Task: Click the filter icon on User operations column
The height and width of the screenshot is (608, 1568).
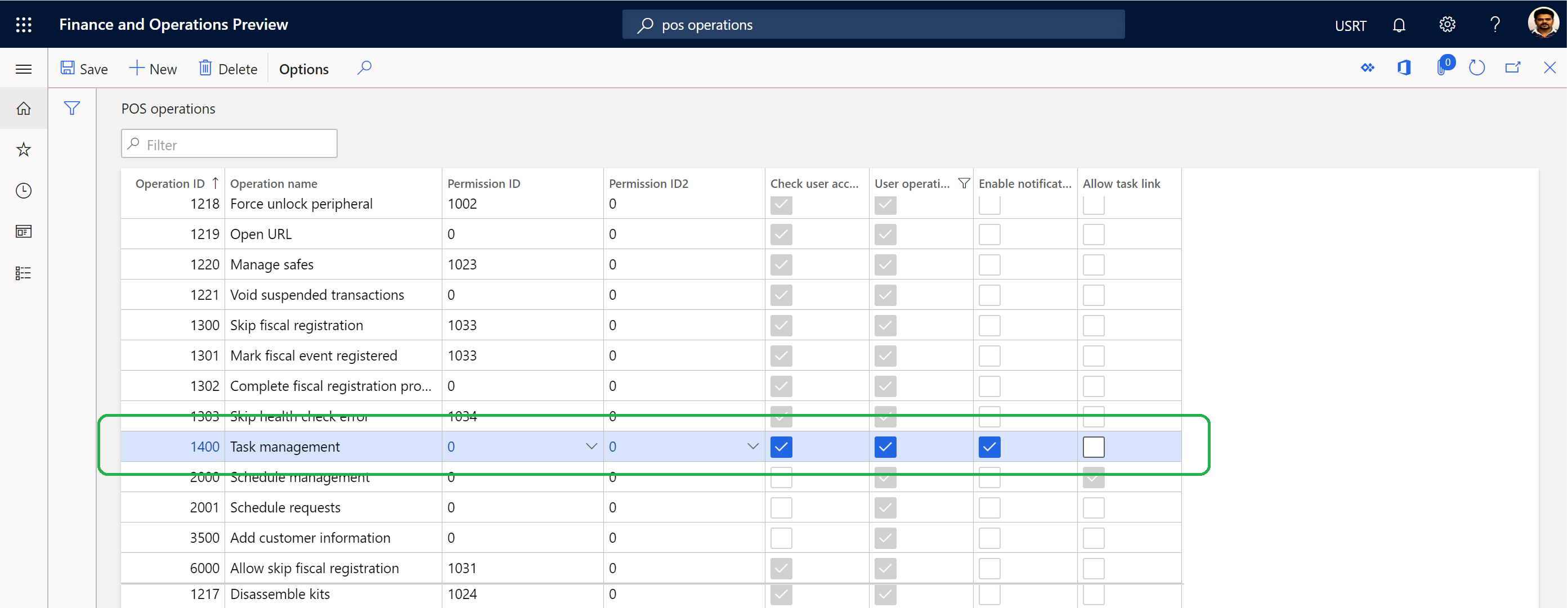Action: point(962,183)
